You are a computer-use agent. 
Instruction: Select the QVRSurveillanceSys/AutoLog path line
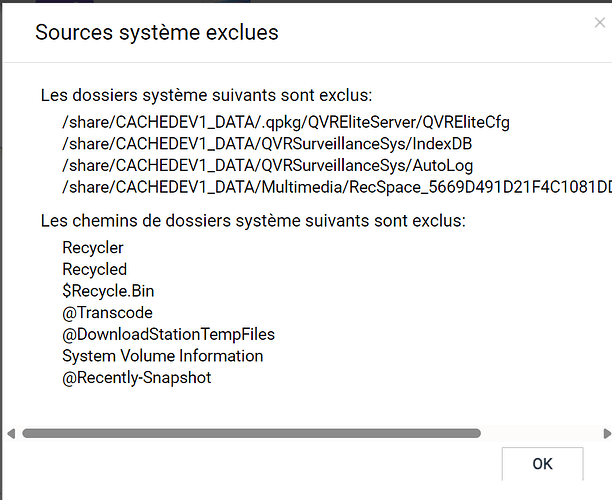click(267, 165)
